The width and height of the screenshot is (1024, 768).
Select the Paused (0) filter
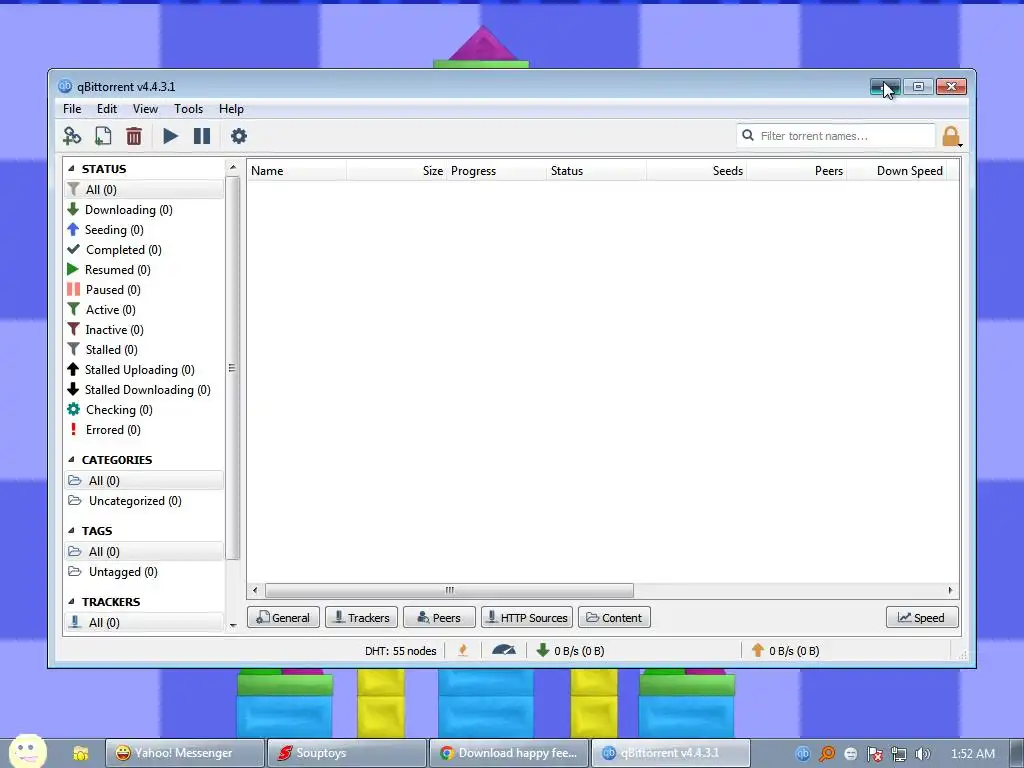pyautogui.click(x=144, y=290)
